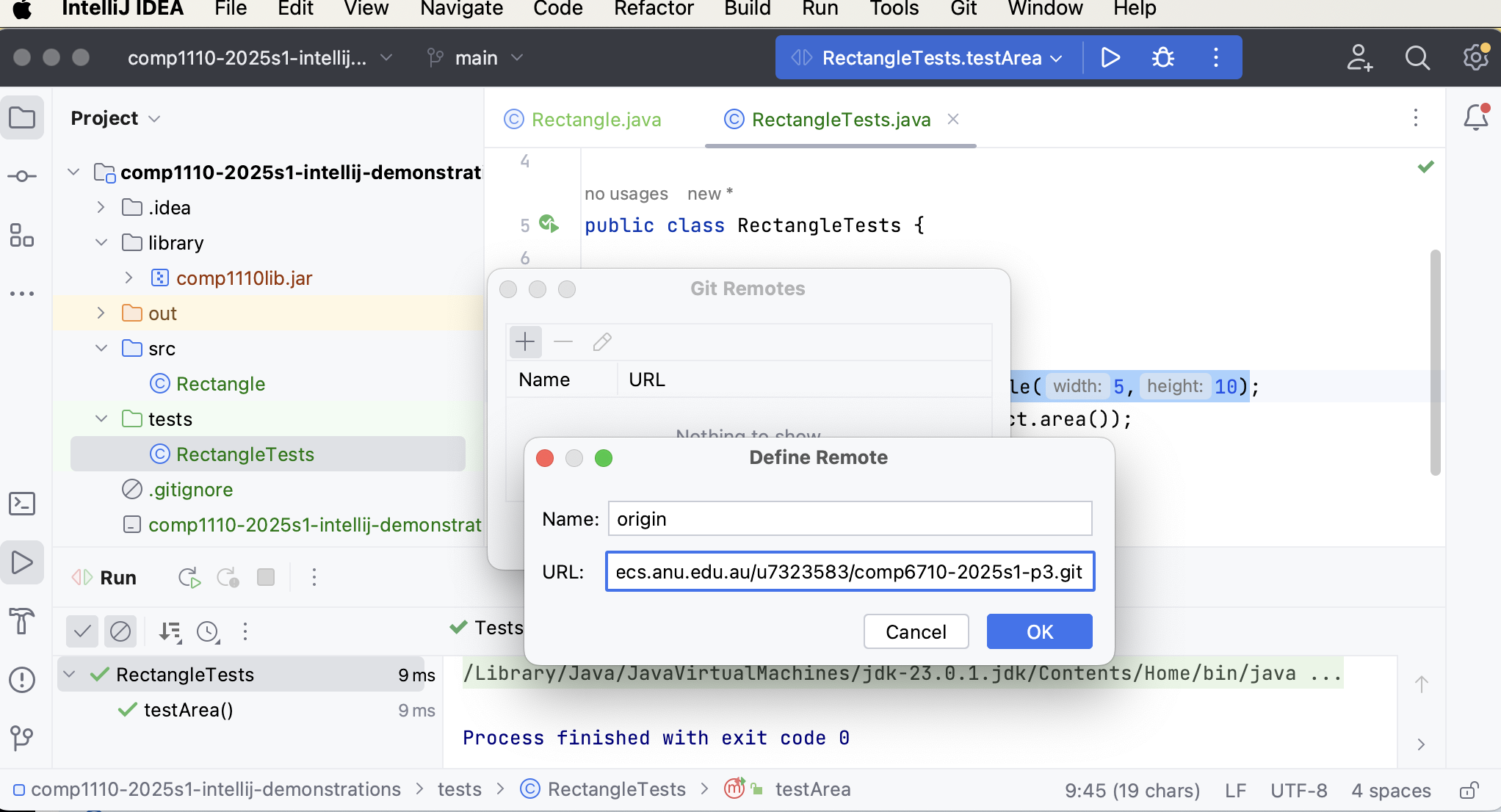Edit selected remote with pencil icon

click(x=602, y=342)
